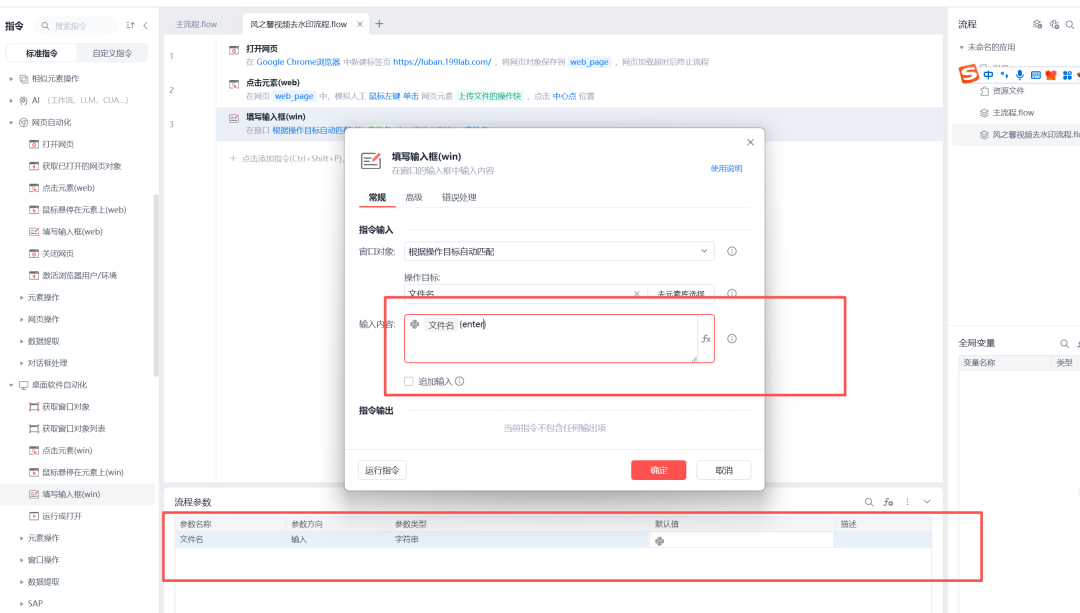Select the 获取已打开的网页对象 command
Image resolution: width=1080 pixels, height=613 pixels.
click(x=81, y=166)
